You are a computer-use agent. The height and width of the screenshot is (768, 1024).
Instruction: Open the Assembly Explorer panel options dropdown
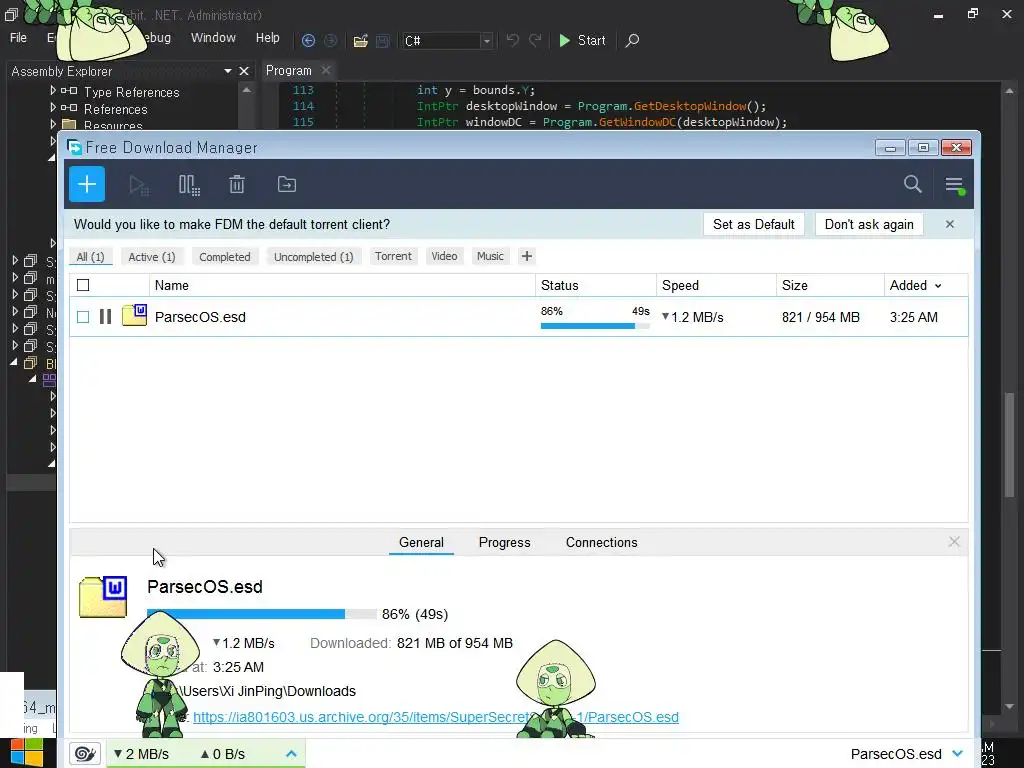[x=228, y=71]
